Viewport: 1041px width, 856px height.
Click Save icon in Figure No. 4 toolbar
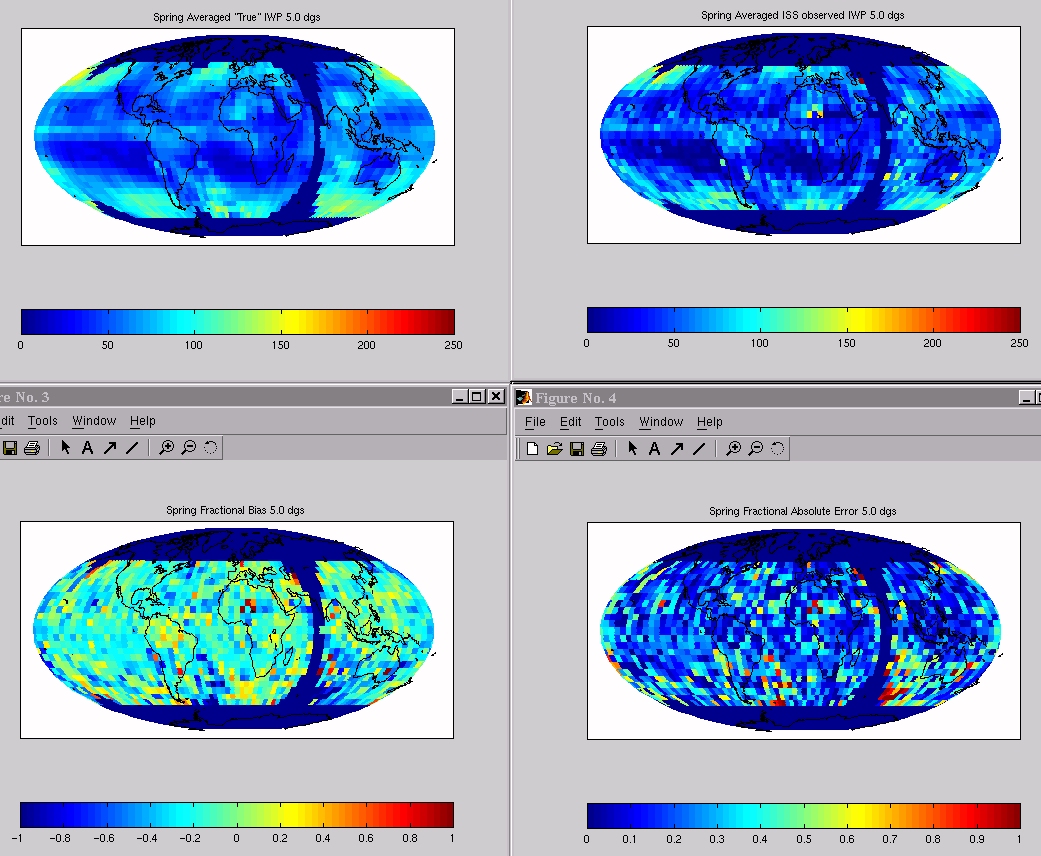576,449
